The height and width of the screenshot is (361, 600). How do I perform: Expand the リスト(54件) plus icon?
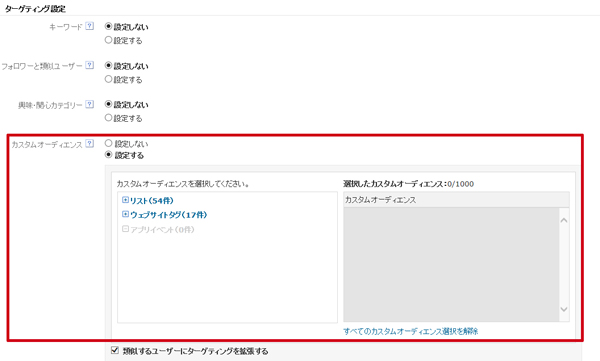(125, 200)
